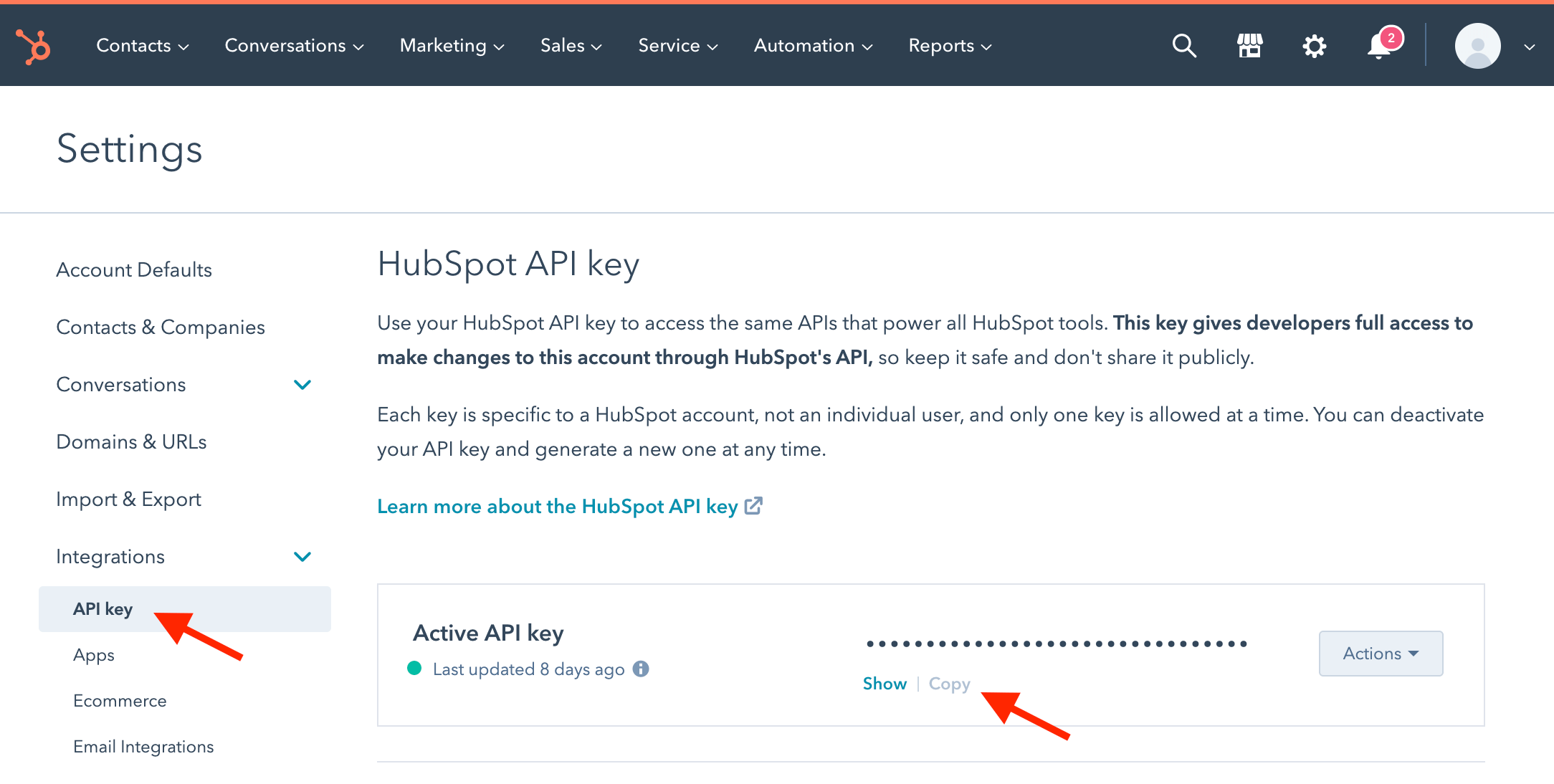Open the Marketing navigation menu
The width and height of the screenshot is (1554, 784).
[452, 46]
